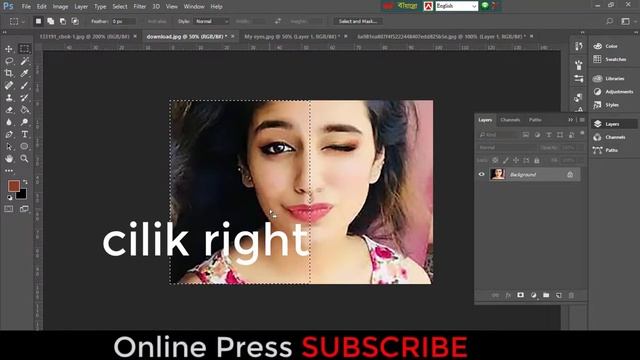Select the Eyedropper tool
Image resolution: width=640 pixels, height=360 pixels.
pyautogui.click(x=24, y=73)
